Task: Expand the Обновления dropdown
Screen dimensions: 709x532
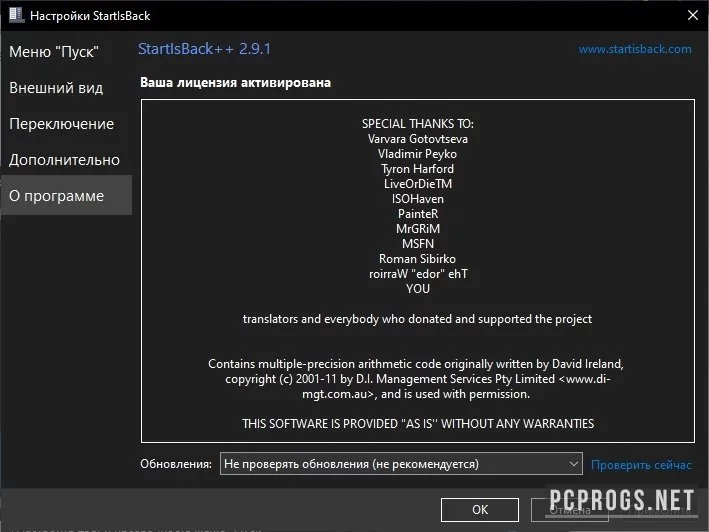Action: click(401, 464)
